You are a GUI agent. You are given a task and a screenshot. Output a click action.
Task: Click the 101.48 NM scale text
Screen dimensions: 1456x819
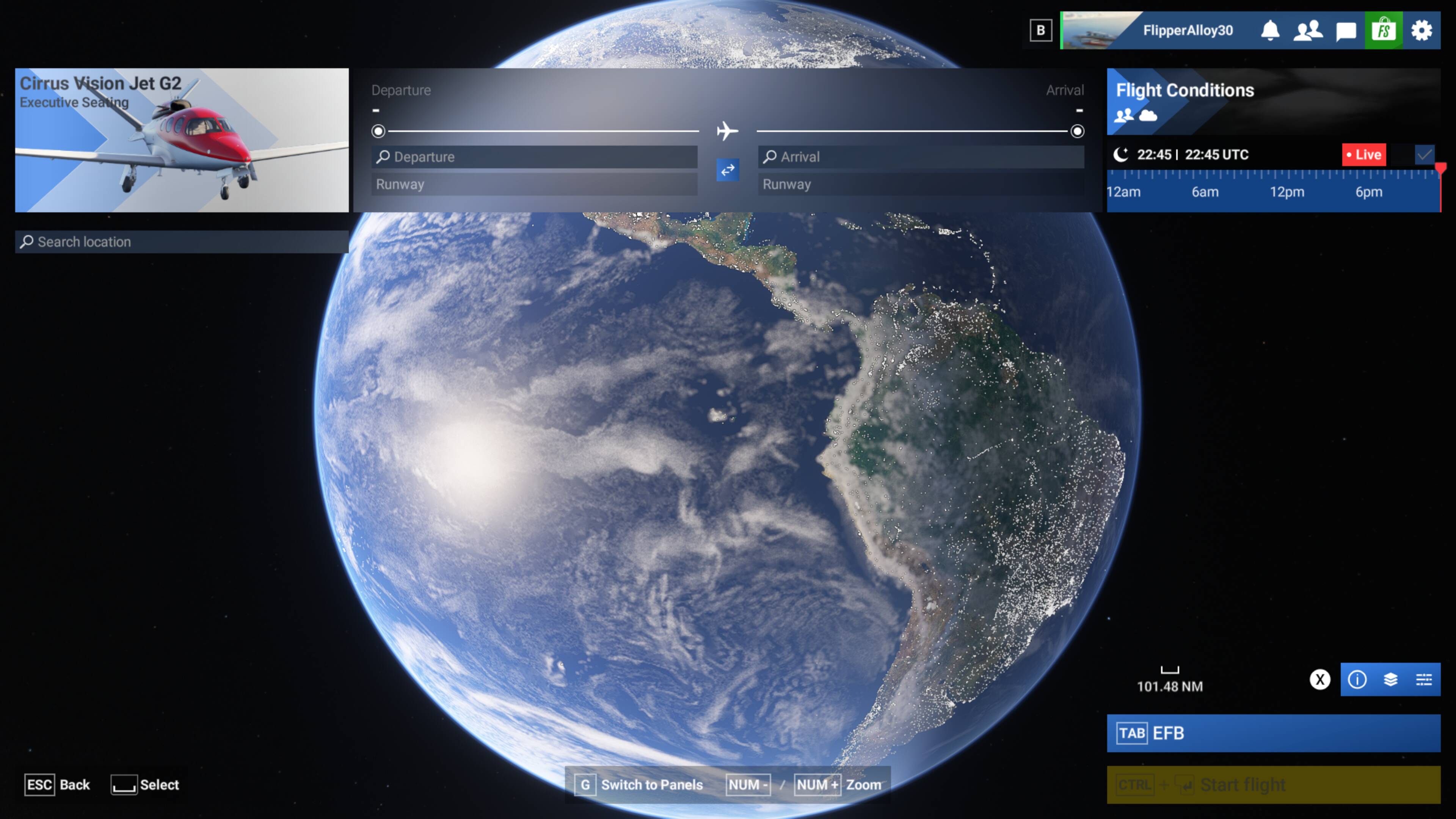click(x=1169, y=686)
